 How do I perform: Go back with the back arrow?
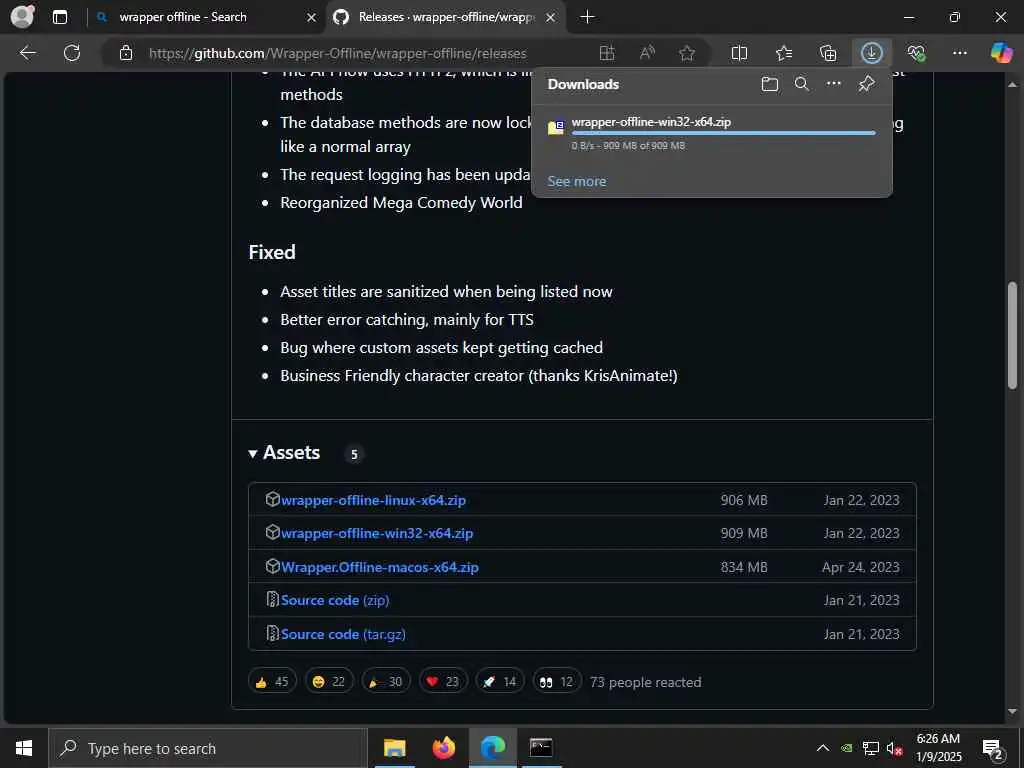click(27, 53)
